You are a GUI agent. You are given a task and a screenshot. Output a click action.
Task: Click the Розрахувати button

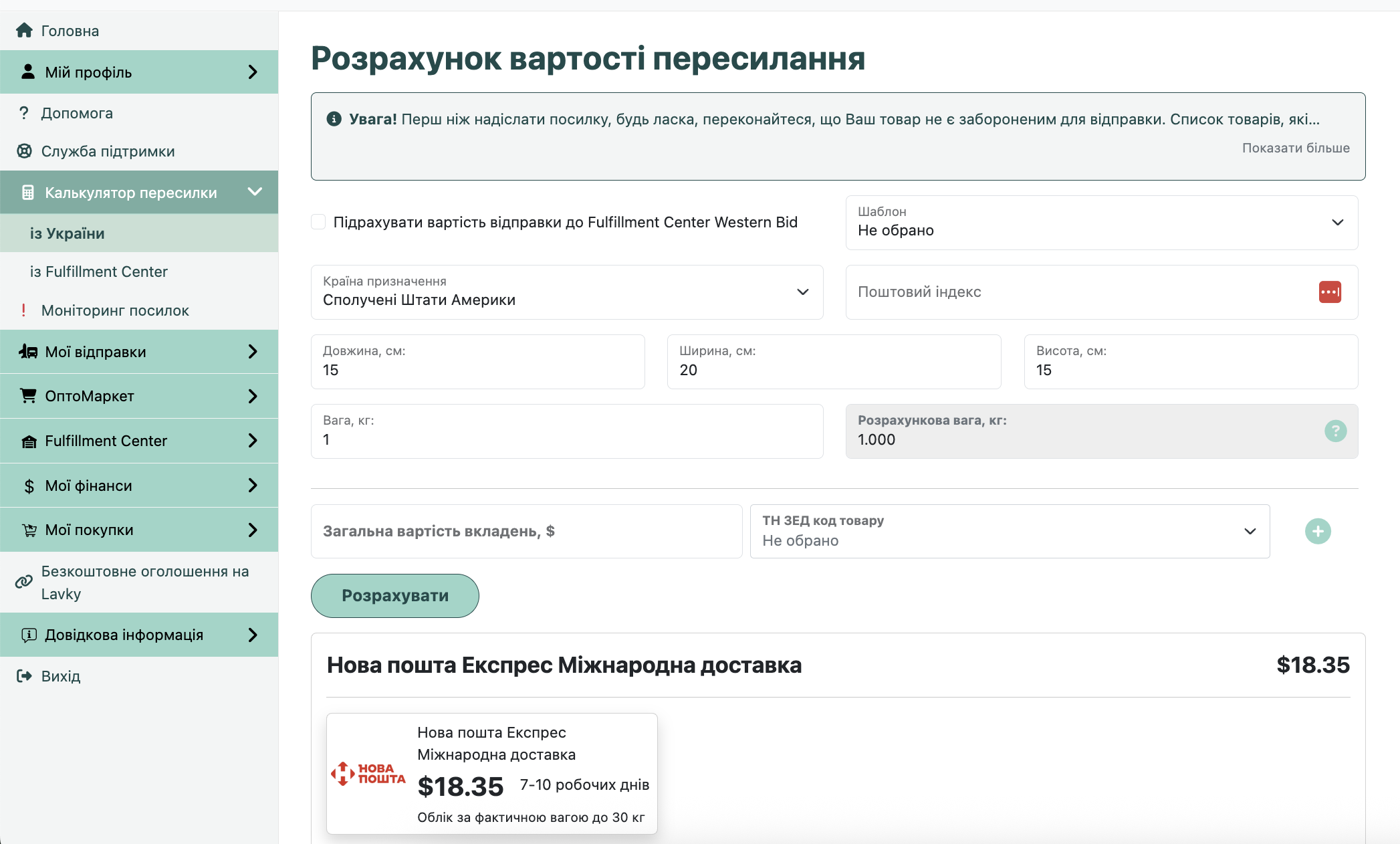[x=394, y=595]
